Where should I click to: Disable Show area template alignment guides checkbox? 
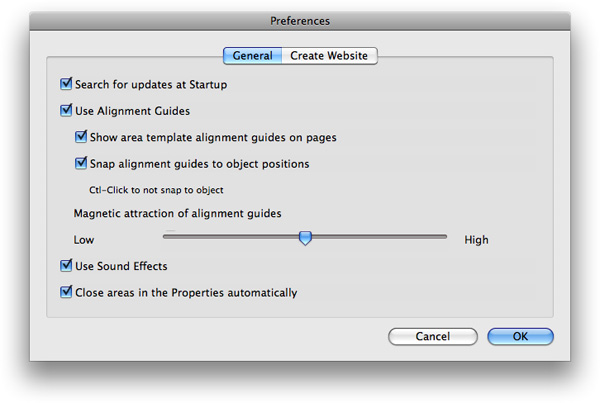[81, 137]
